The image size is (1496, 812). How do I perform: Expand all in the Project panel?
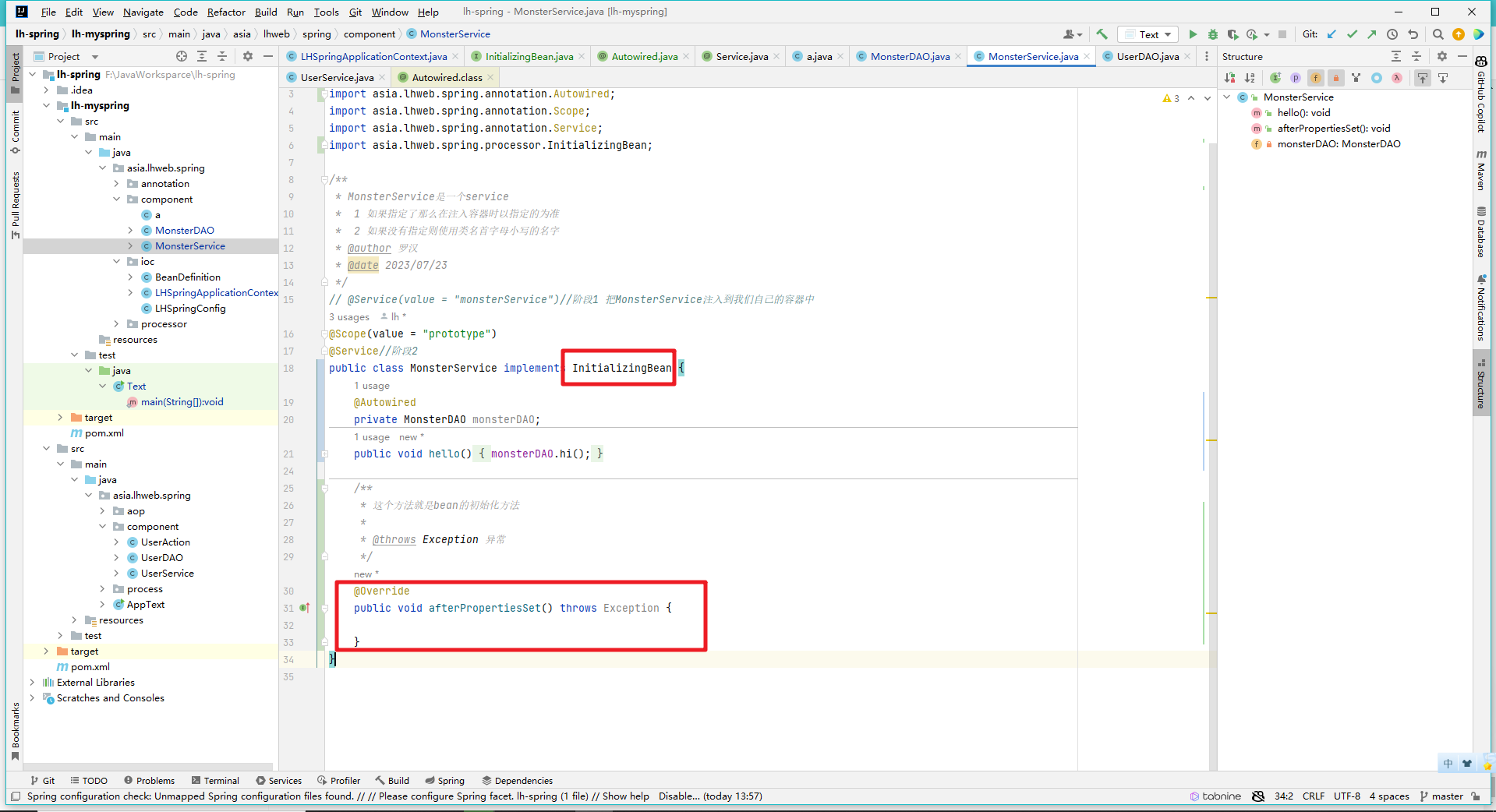(x=202, y=56)
